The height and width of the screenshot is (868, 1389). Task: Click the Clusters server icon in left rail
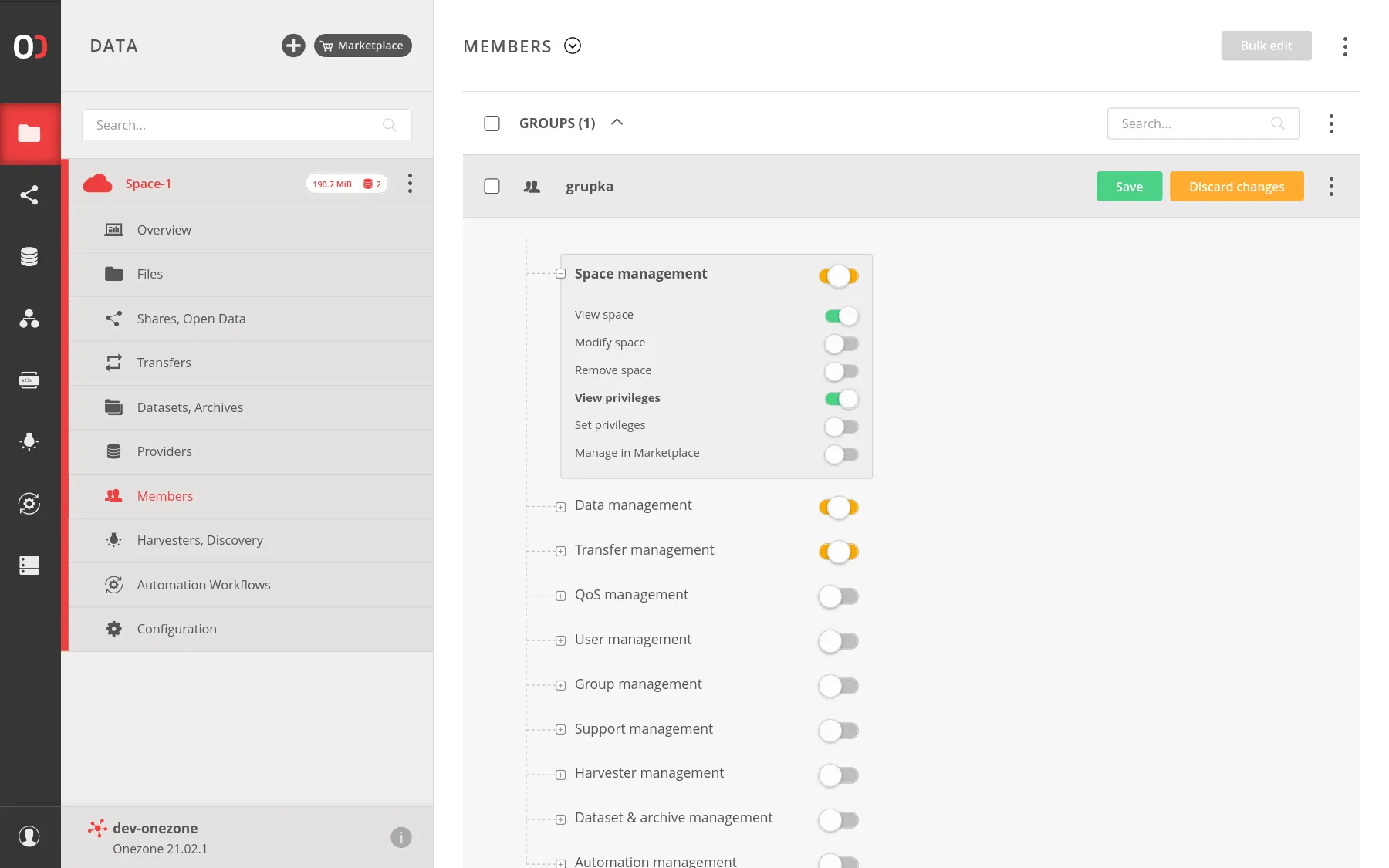(29, 566)
